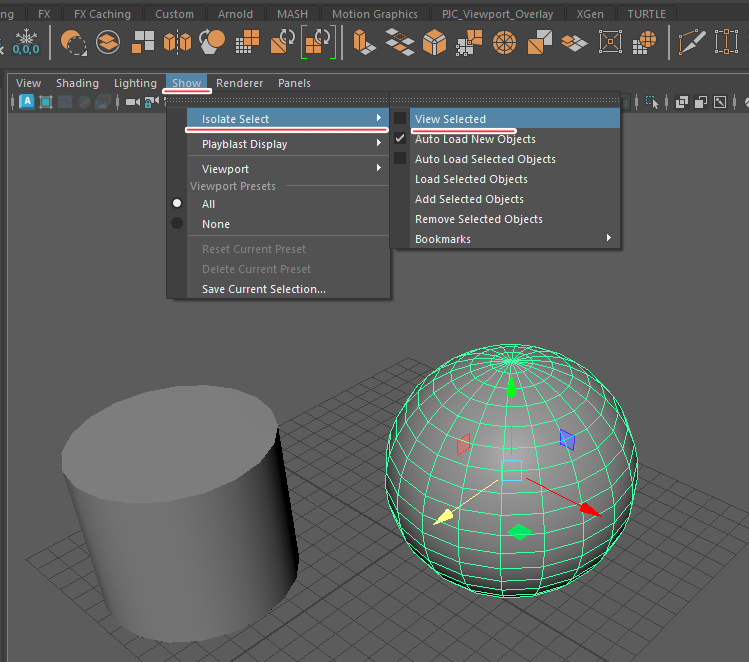Switch to the Arnold shelf tab
The height and width of the screenshot is (662, 749).
[x=235, y=14]
